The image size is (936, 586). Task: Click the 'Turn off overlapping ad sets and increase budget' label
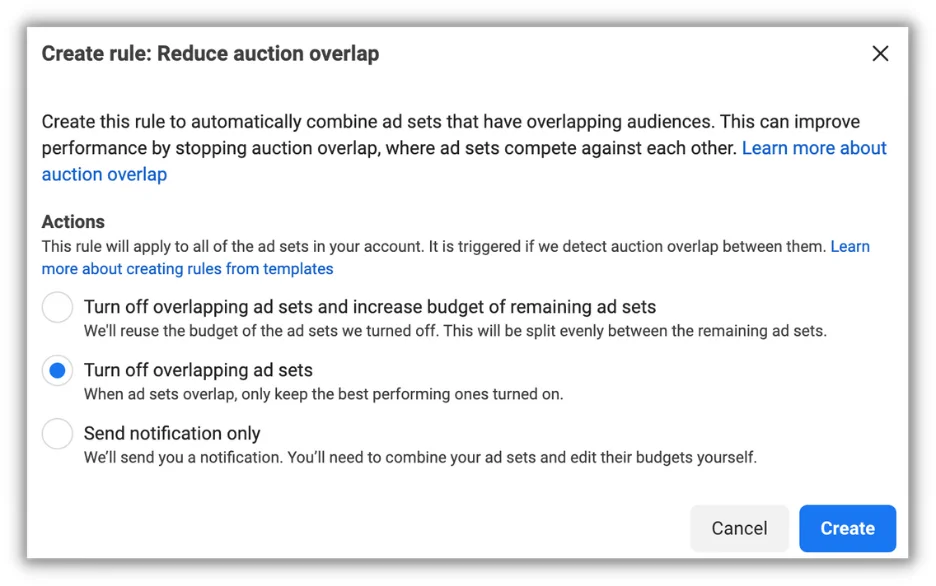(369, 307)
